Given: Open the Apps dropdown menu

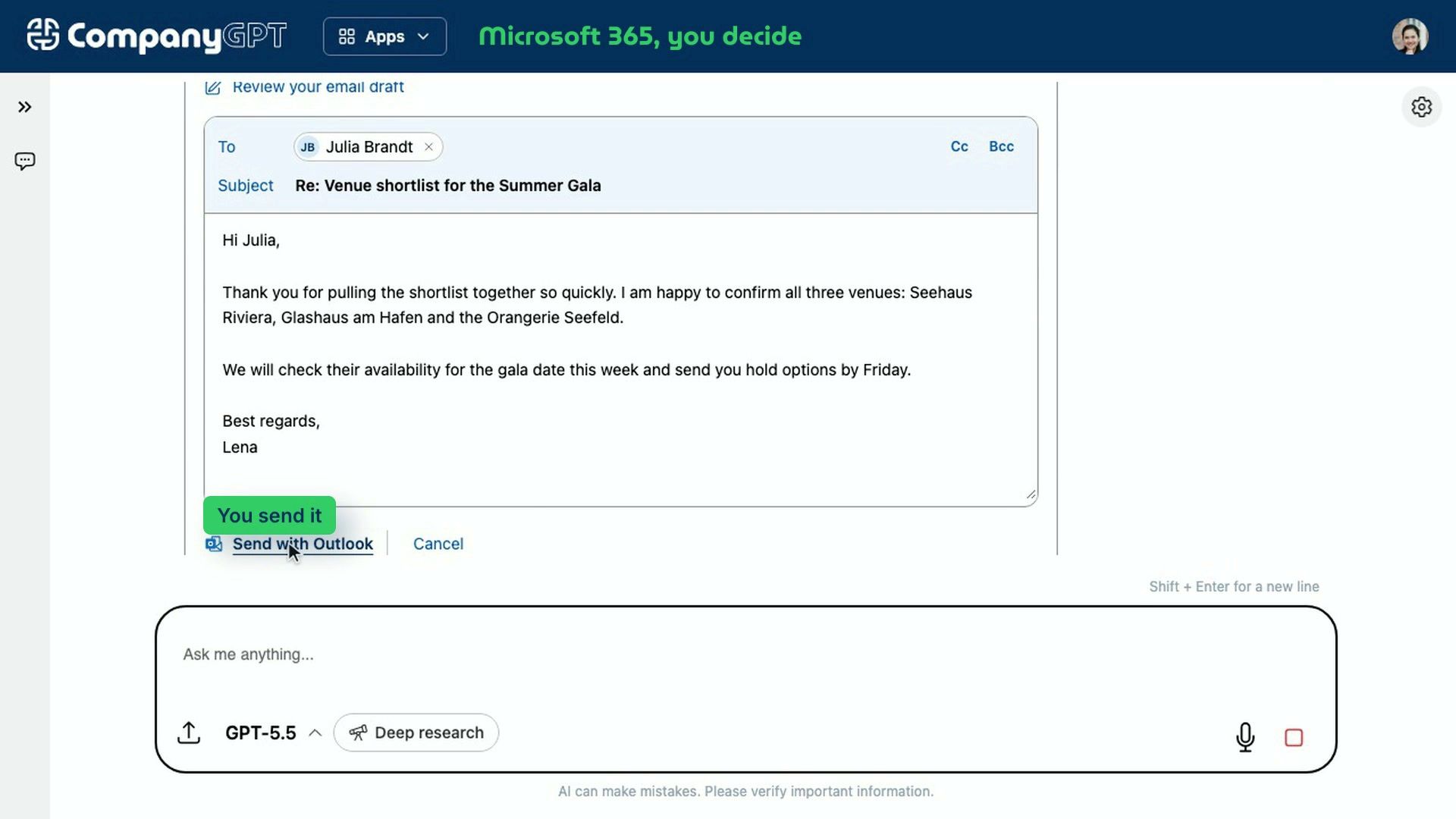Looking at the screenshot, I should coord(384,36).
